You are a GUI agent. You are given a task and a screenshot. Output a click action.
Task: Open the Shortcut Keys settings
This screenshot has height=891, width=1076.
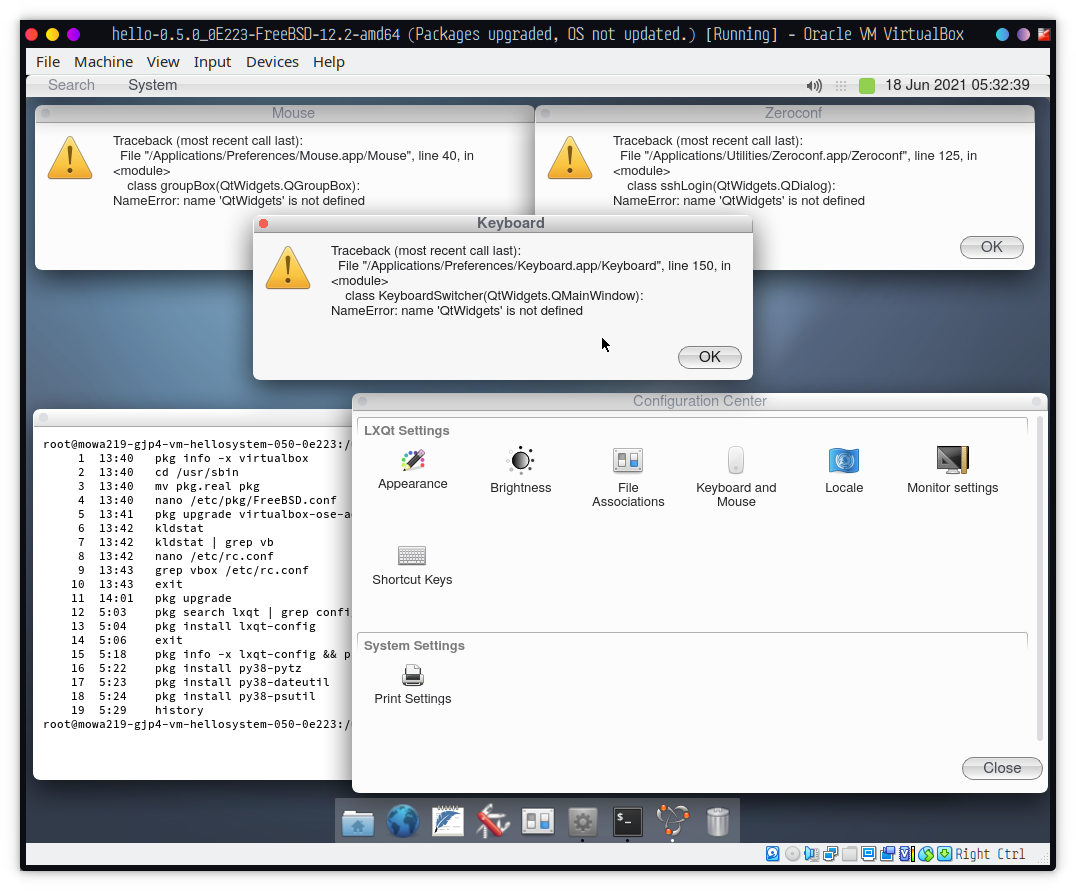point(412,556)
